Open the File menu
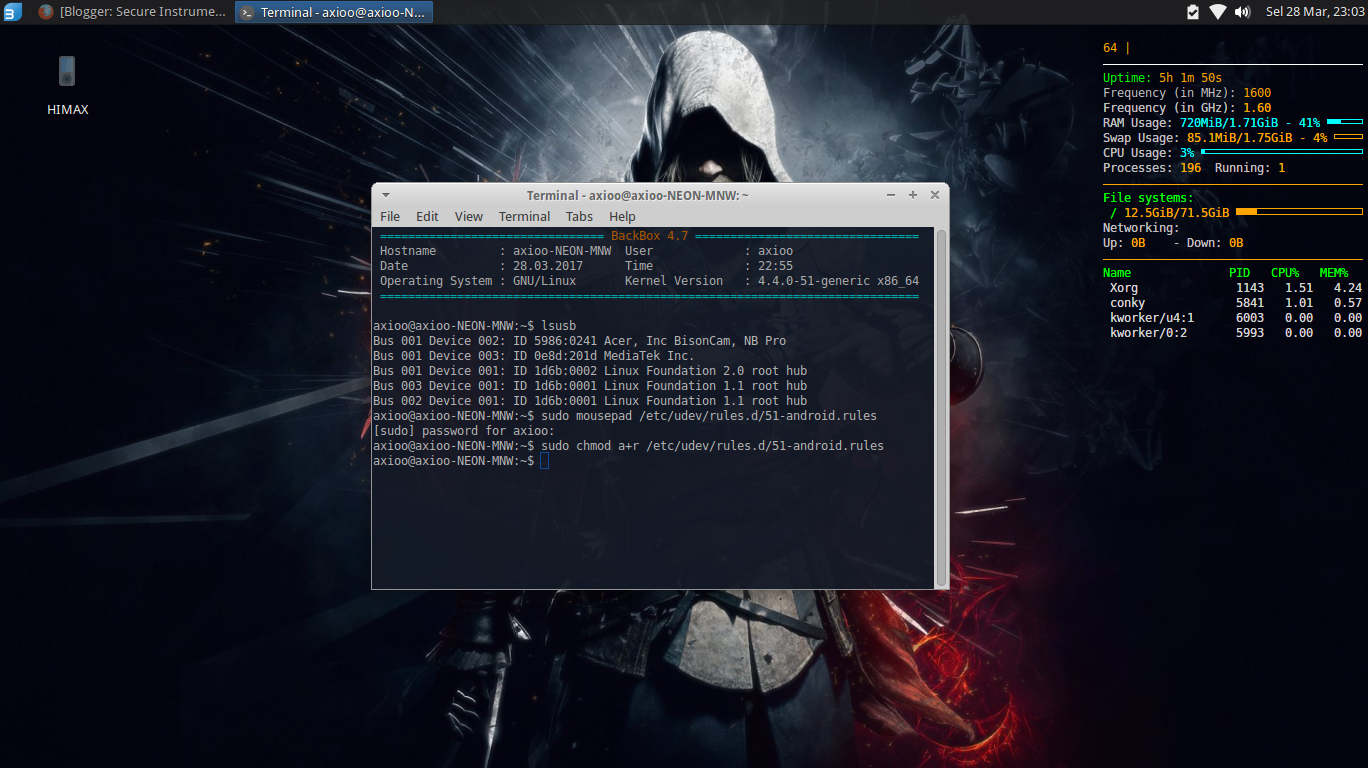 pyautogui.click(x=390, y=216)
